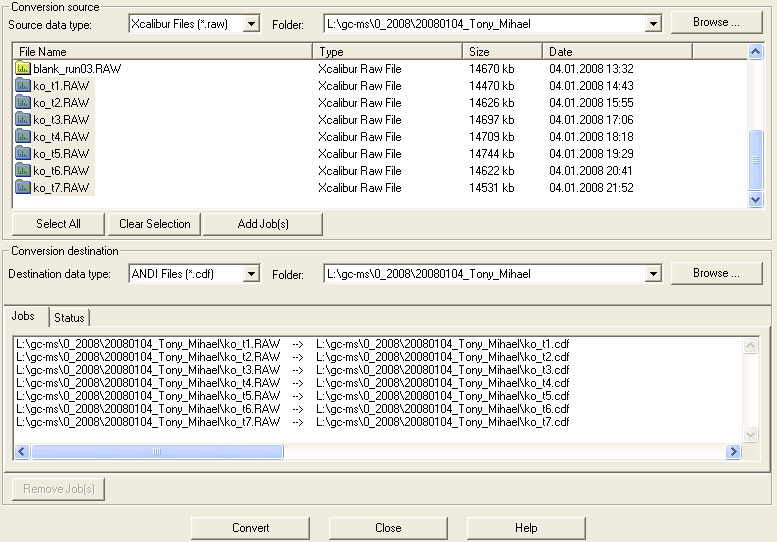Click the jobs list scroll-down arrow
The width and height of the screenshot is (777, 542).
[x=750, y=434]
